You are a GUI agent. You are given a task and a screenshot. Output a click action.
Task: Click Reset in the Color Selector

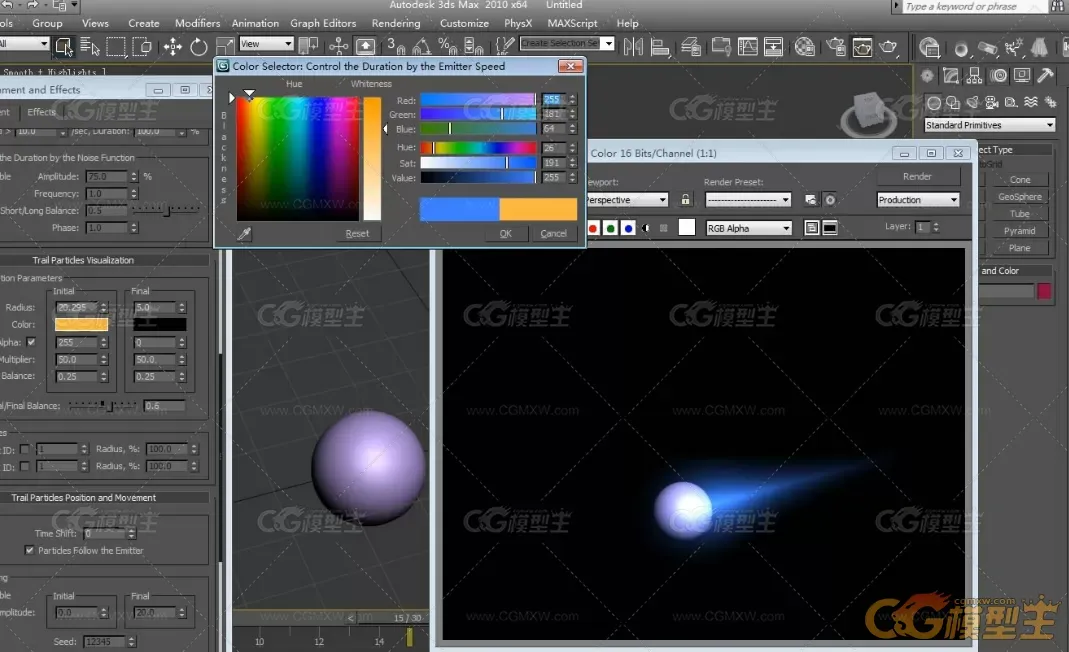click(357, 233)
